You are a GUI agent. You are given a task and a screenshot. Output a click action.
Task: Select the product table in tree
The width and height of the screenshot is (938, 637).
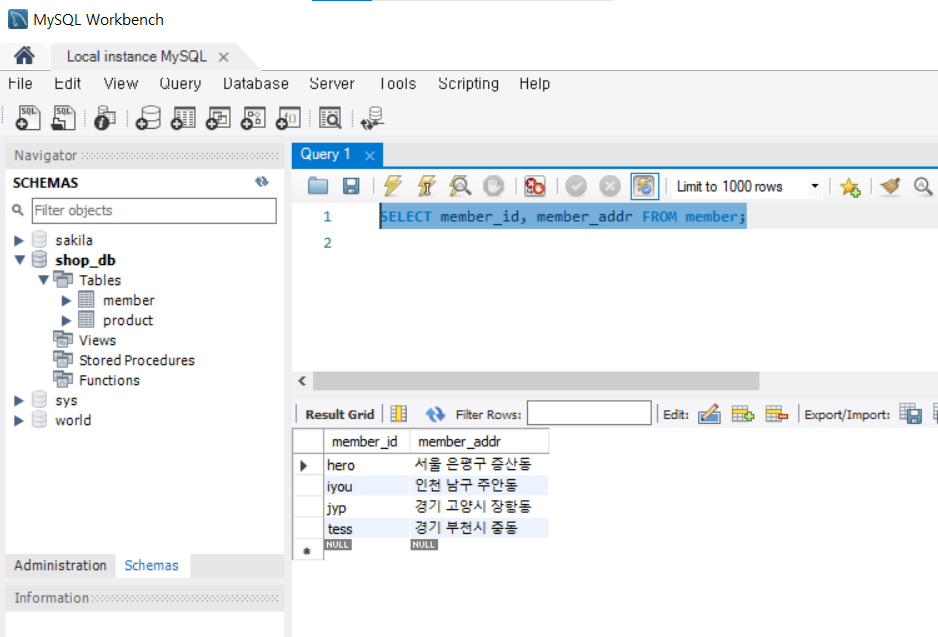point(128,321)
